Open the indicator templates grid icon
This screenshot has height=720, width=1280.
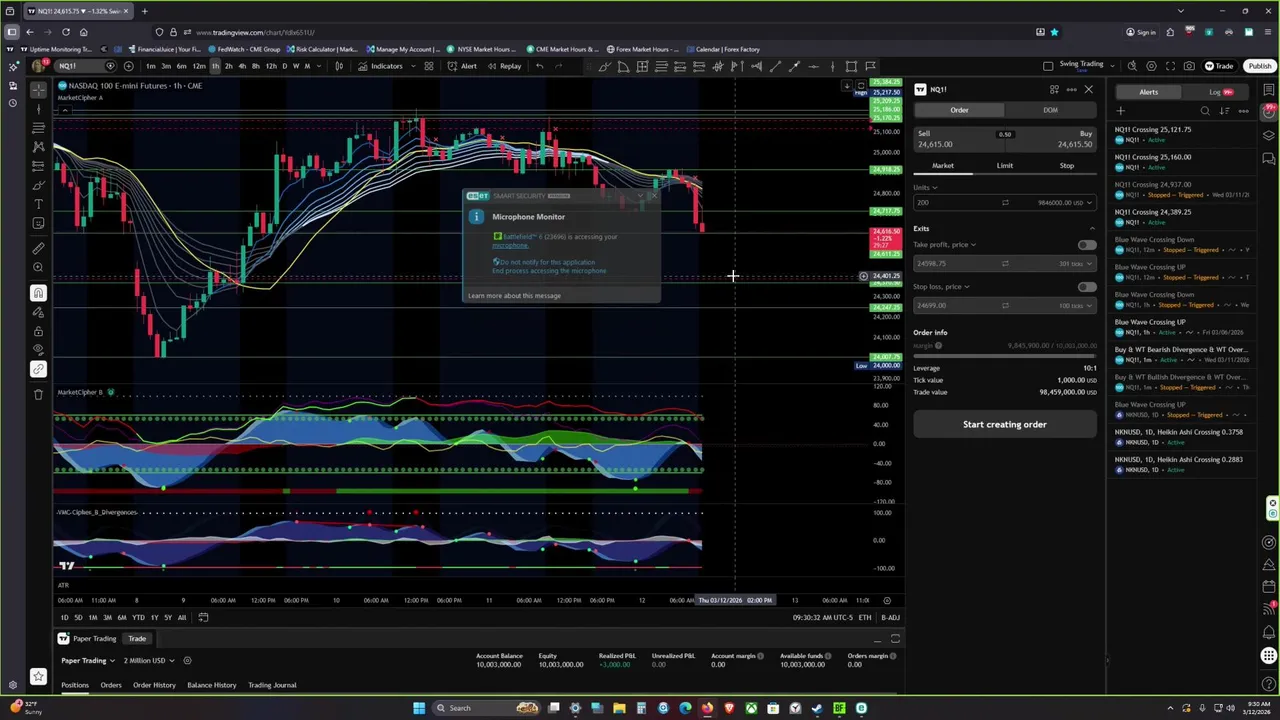[x=428, y=66]
